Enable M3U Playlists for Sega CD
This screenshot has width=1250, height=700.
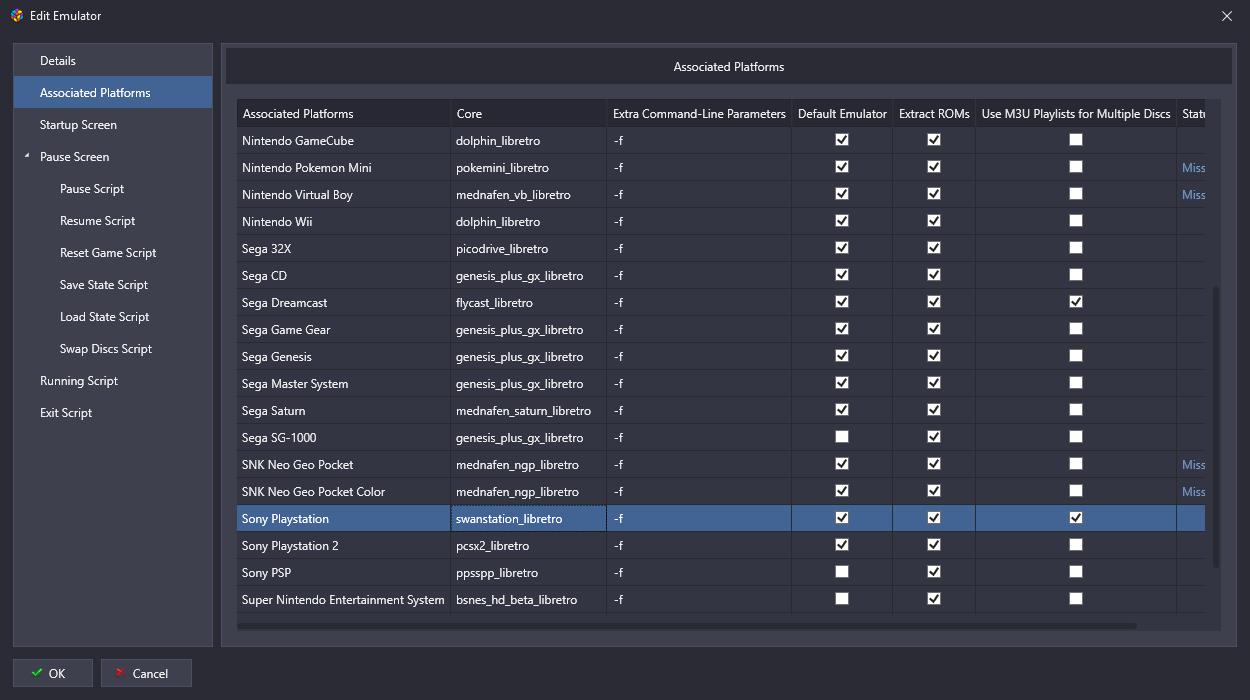pos(1076,275)
